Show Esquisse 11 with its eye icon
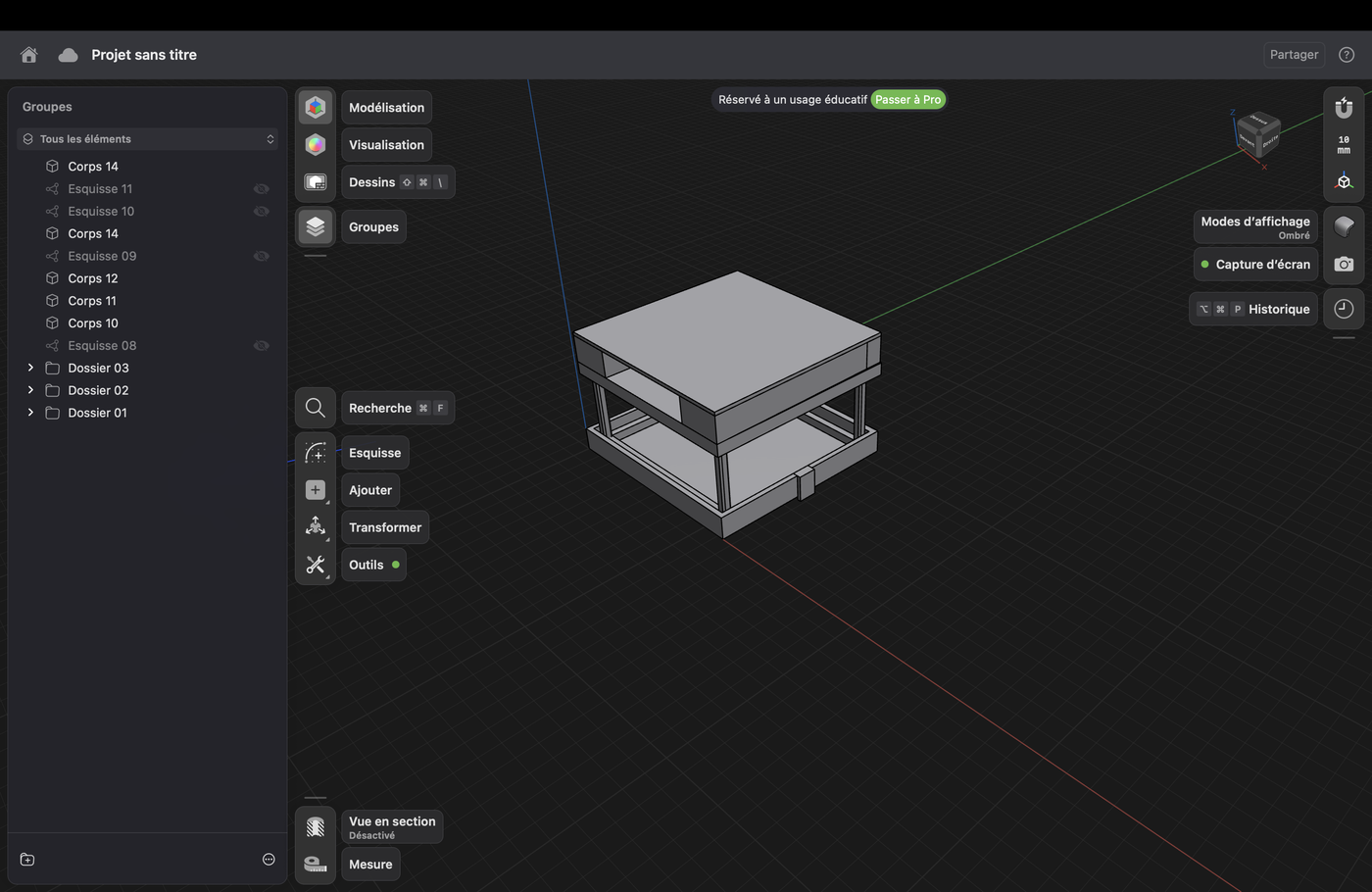1372x892 pixels. (261, 189)
